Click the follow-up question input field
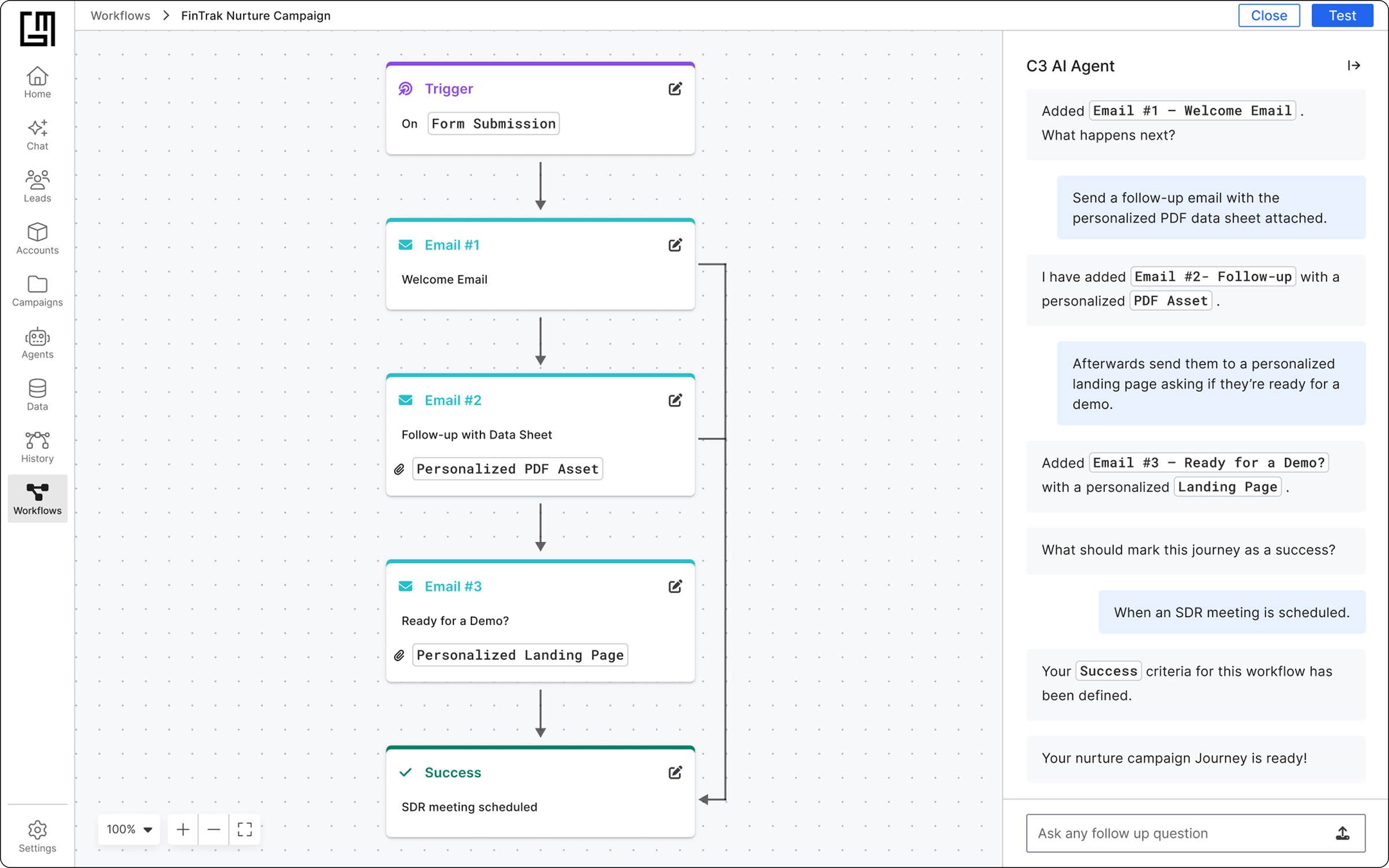Viewport: 1389px width, 868px height. (1175, 833)
